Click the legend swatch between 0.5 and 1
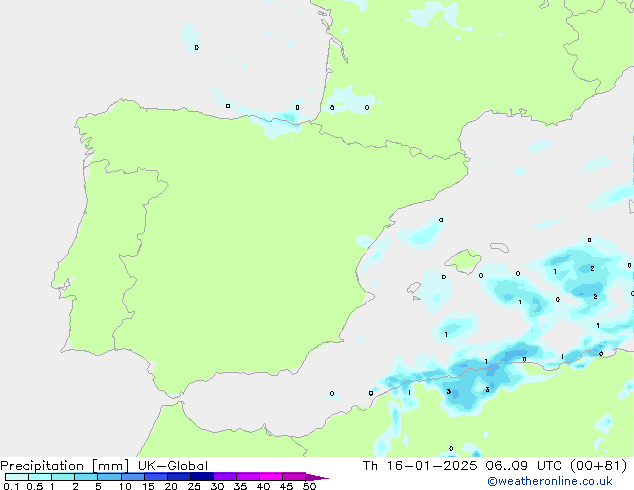This screenshot has width=634, height=490. click(x=40, y=477)
